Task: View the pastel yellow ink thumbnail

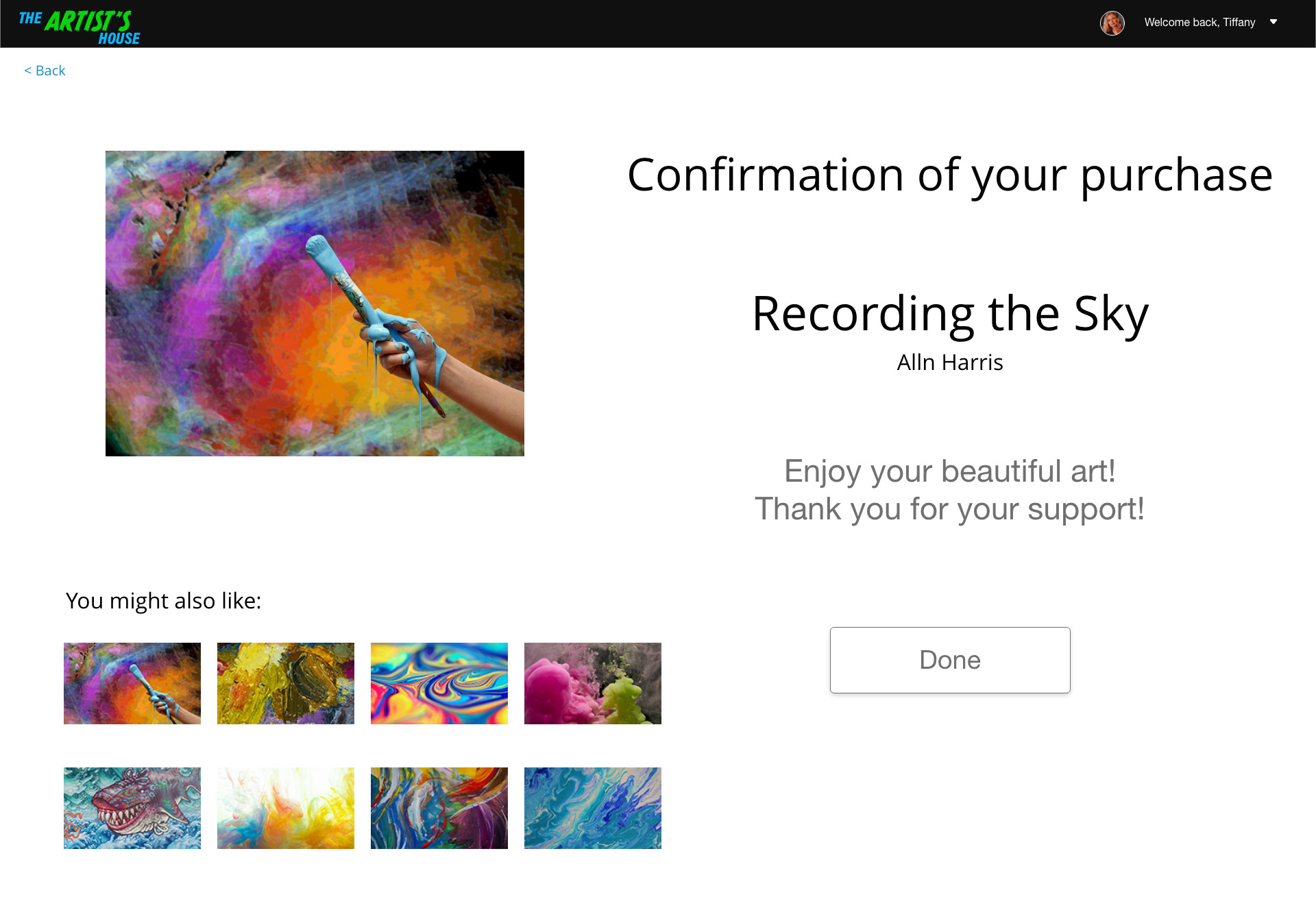Action: pyautogui.click(x=286, y=808)
